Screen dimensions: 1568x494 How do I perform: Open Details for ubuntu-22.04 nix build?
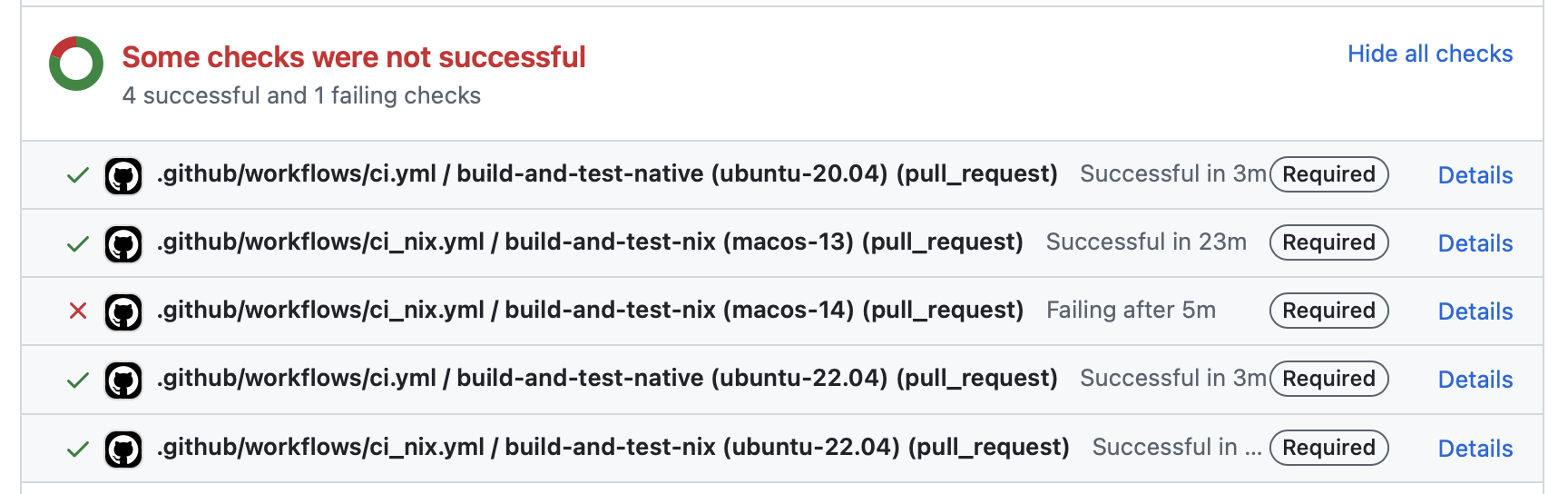(1475, 449)
